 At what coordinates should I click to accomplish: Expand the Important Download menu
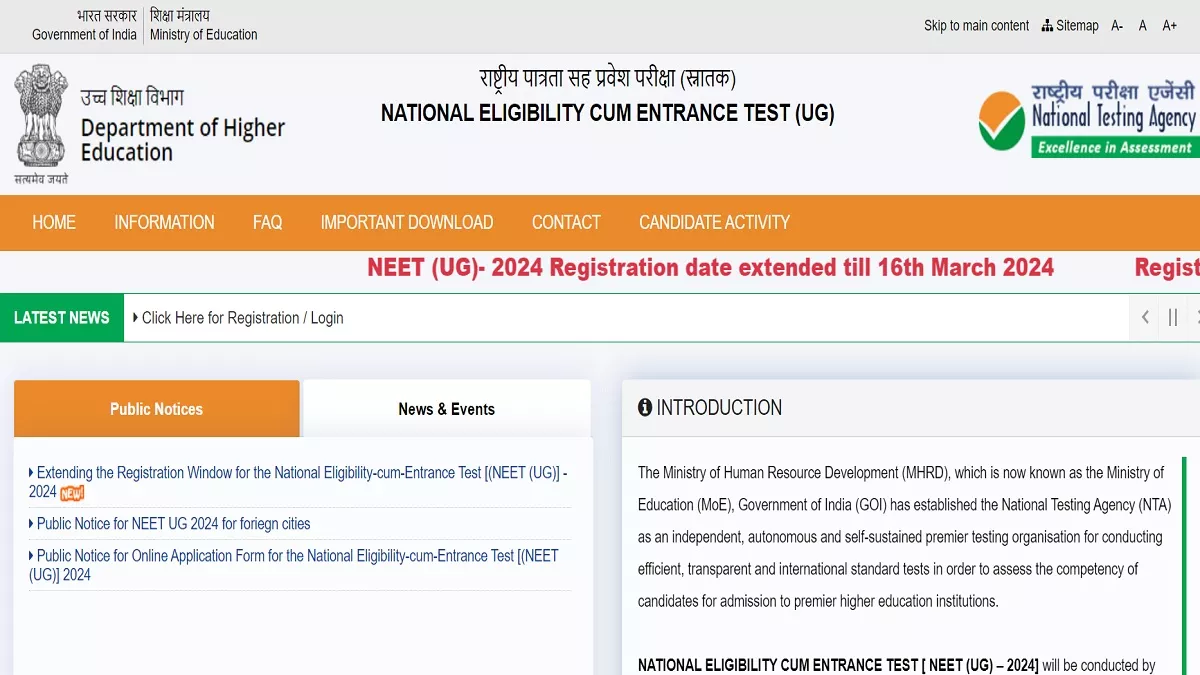(x=406, y=222)
